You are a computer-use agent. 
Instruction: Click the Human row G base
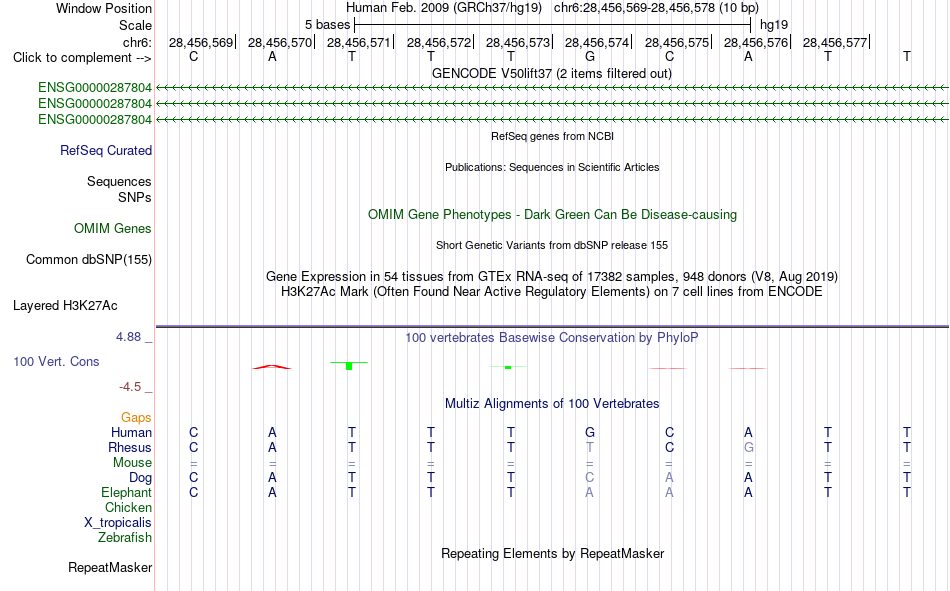590,432
